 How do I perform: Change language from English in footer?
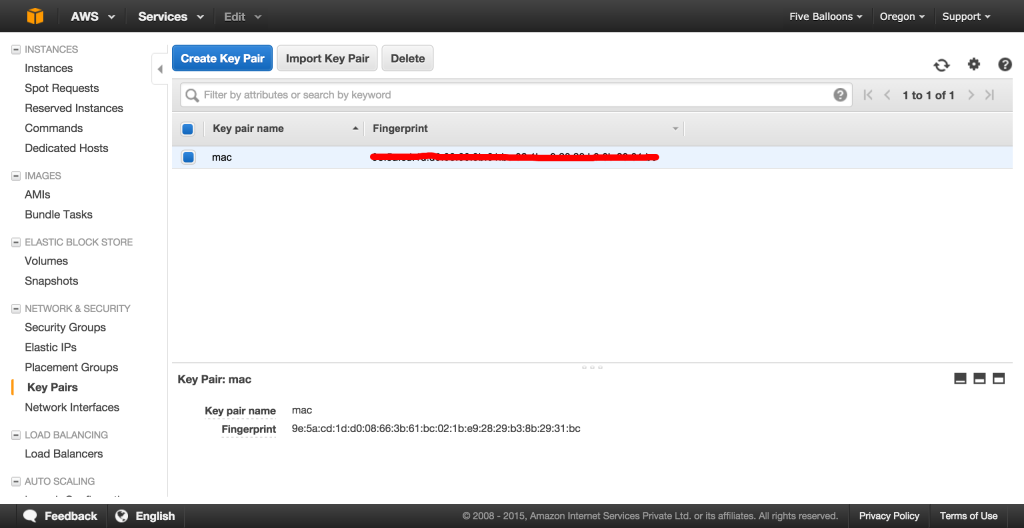point(144,516)
